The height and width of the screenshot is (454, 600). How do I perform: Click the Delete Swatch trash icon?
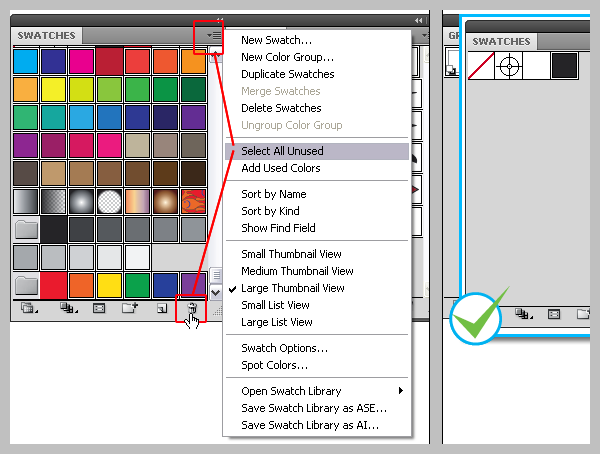(192, 308)
